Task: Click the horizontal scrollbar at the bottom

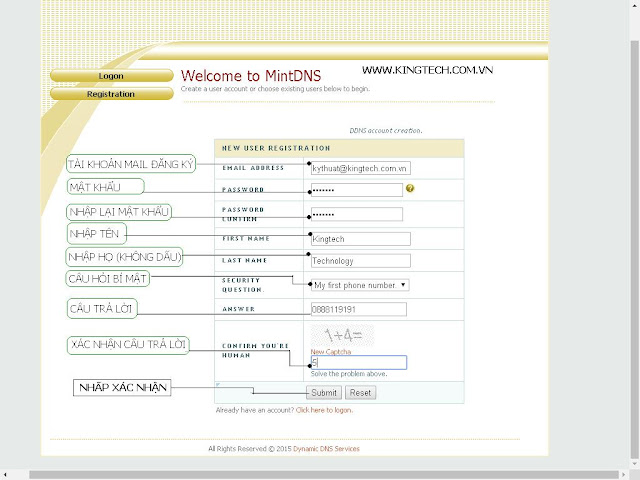Action: 324,474
